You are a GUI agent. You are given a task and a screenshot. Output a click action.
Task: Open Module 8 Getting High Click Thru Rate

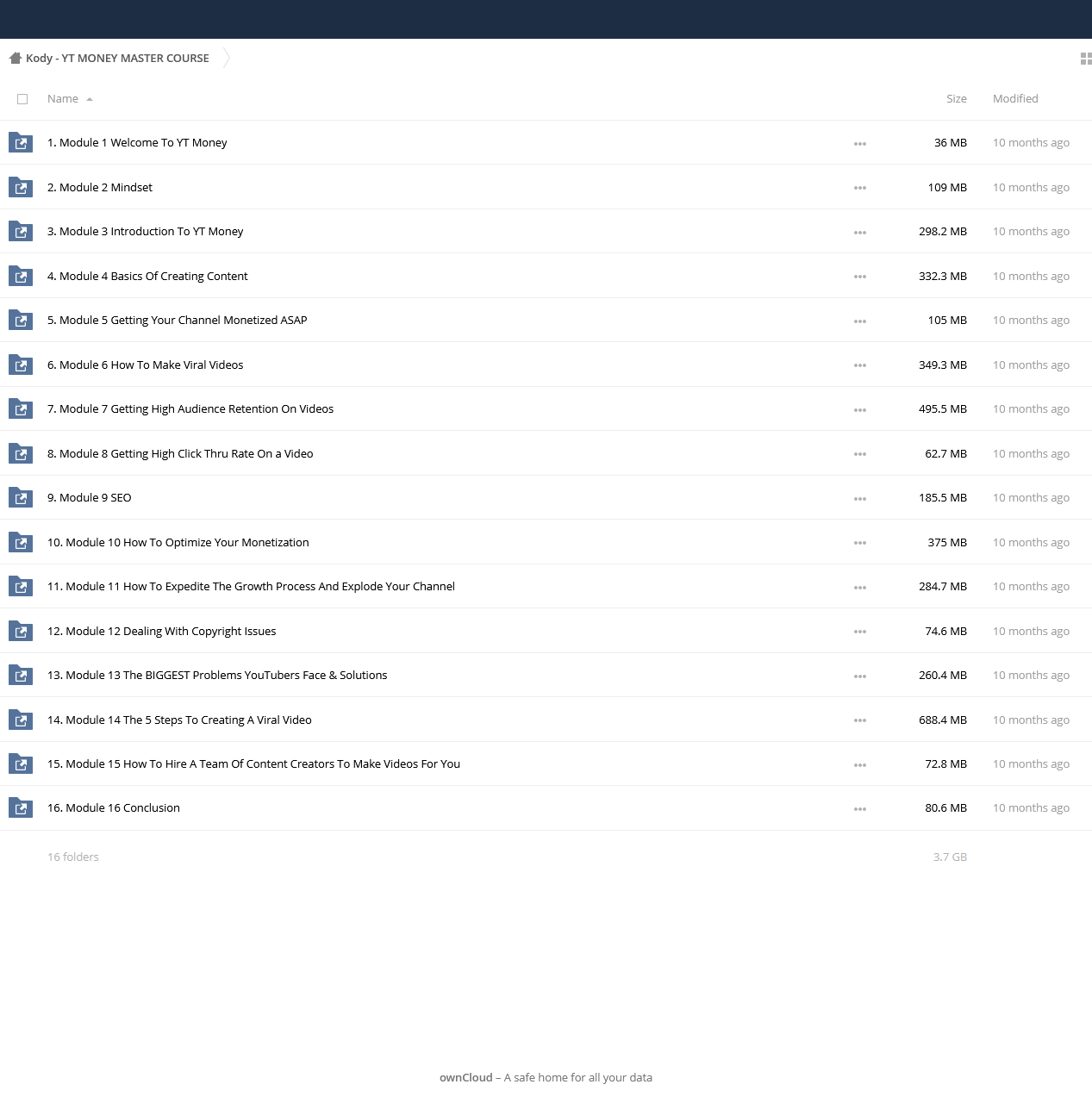point(180,453)
